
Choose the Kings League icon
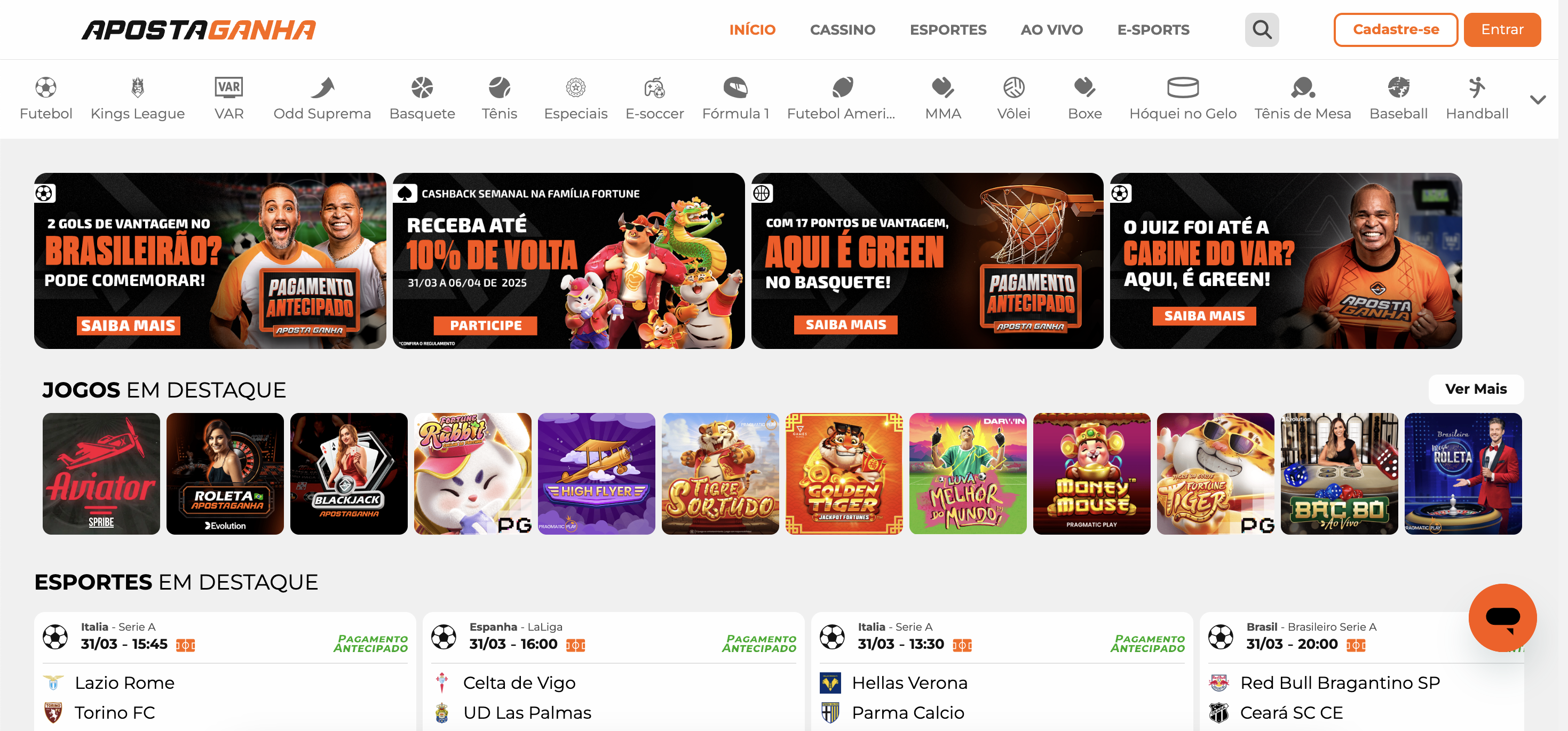138,88
